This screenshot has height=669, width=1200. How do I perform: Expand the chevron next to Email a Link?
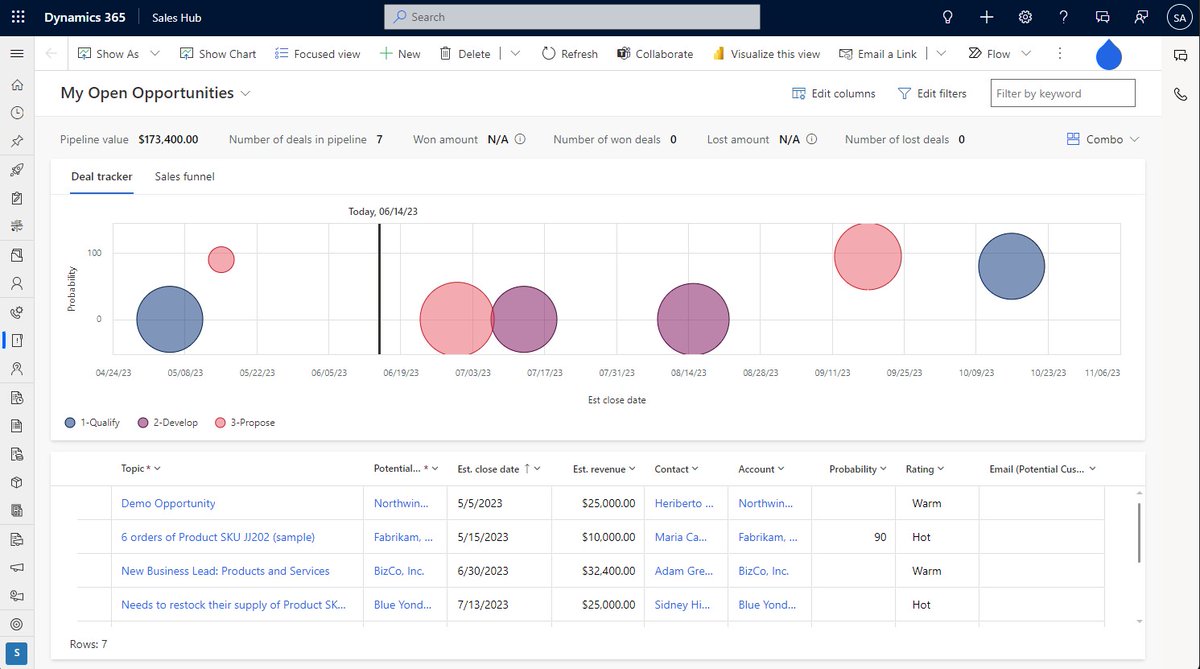point(941,54)
